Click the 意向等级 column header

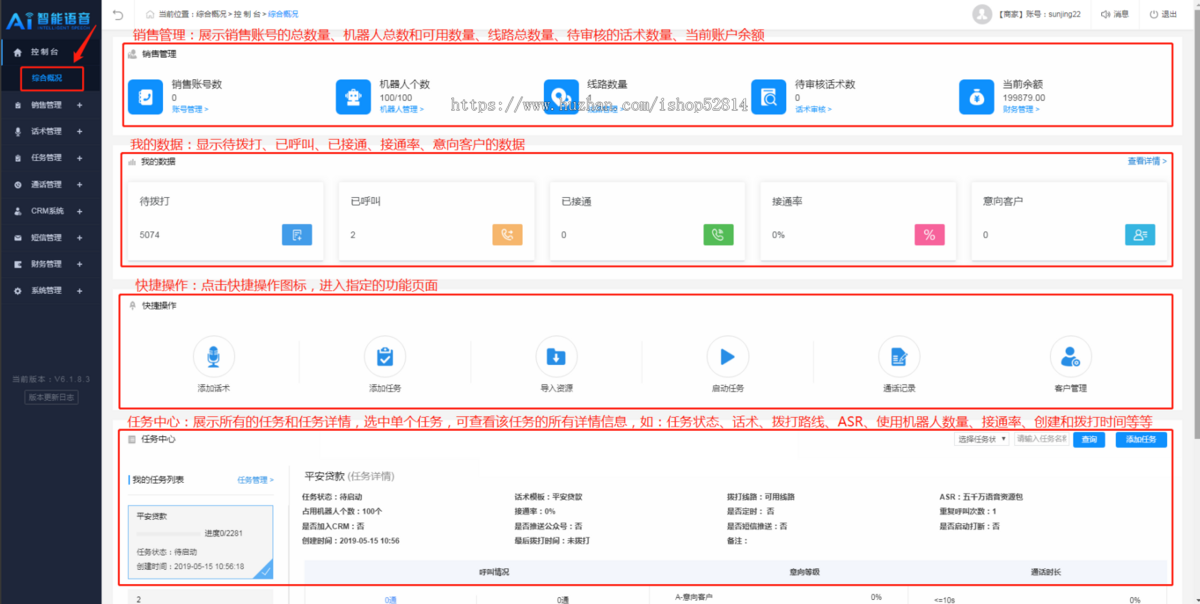pyautogui.click(x=805, y=572)
